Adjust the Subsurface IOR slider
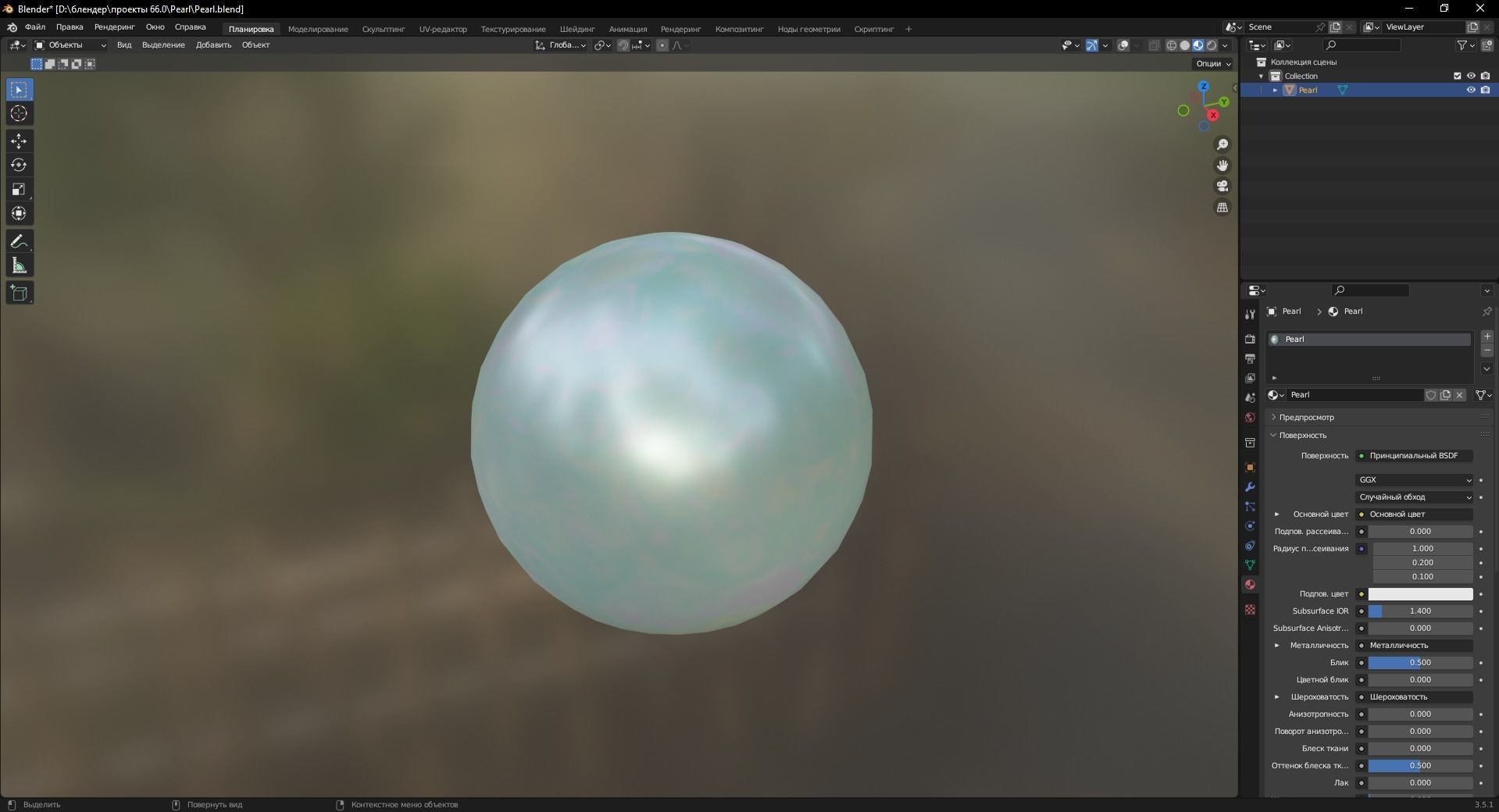This screenshot has width=1499, height=812. click(x=1420, y=611)
